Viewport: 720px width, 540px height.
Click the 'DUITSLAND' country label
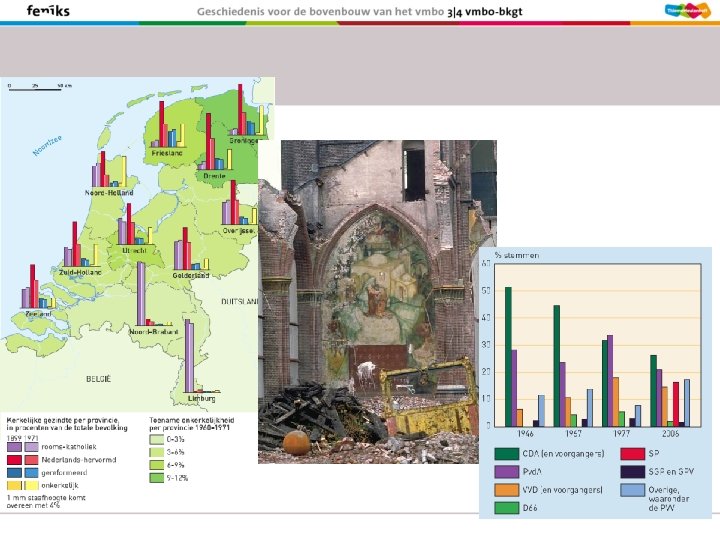[x=239, y=302]
